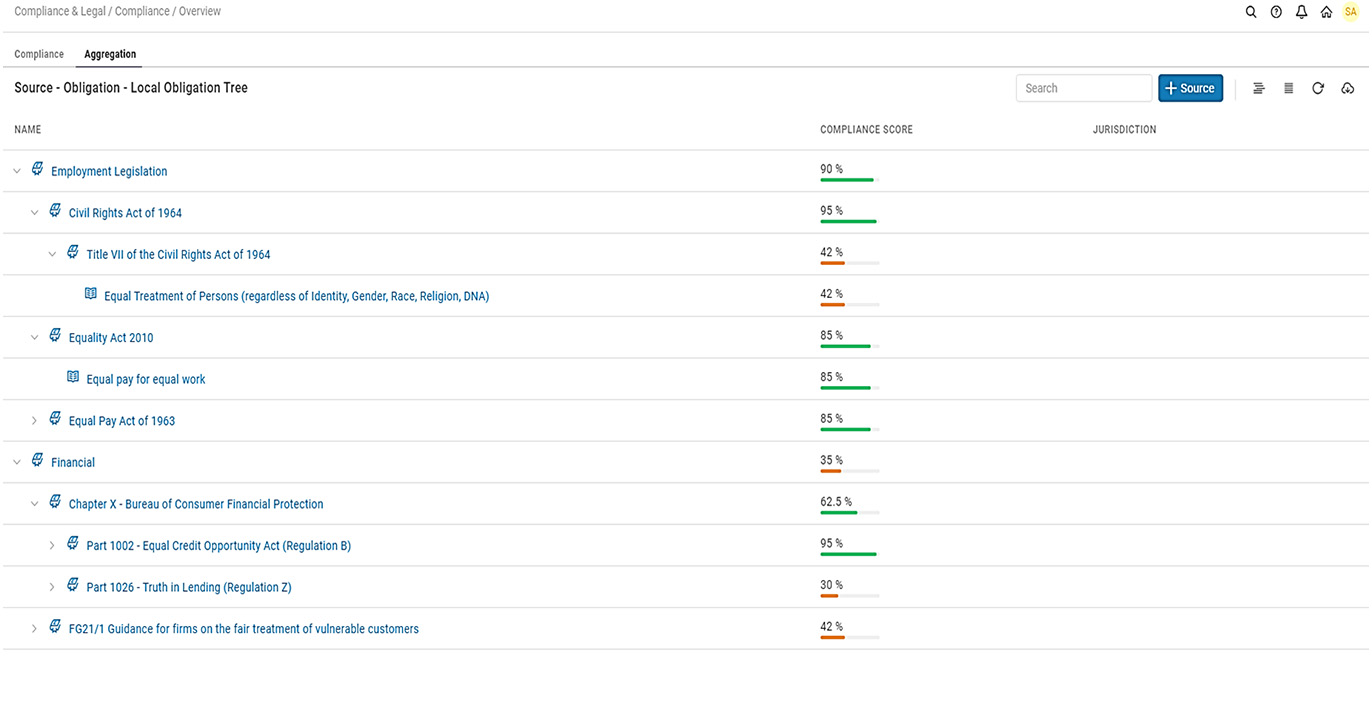Screen dimensions: 1372x709
Task: Sort by the JURISDICTION column header
Action: pyautogui.click(x=1124, y=130)
